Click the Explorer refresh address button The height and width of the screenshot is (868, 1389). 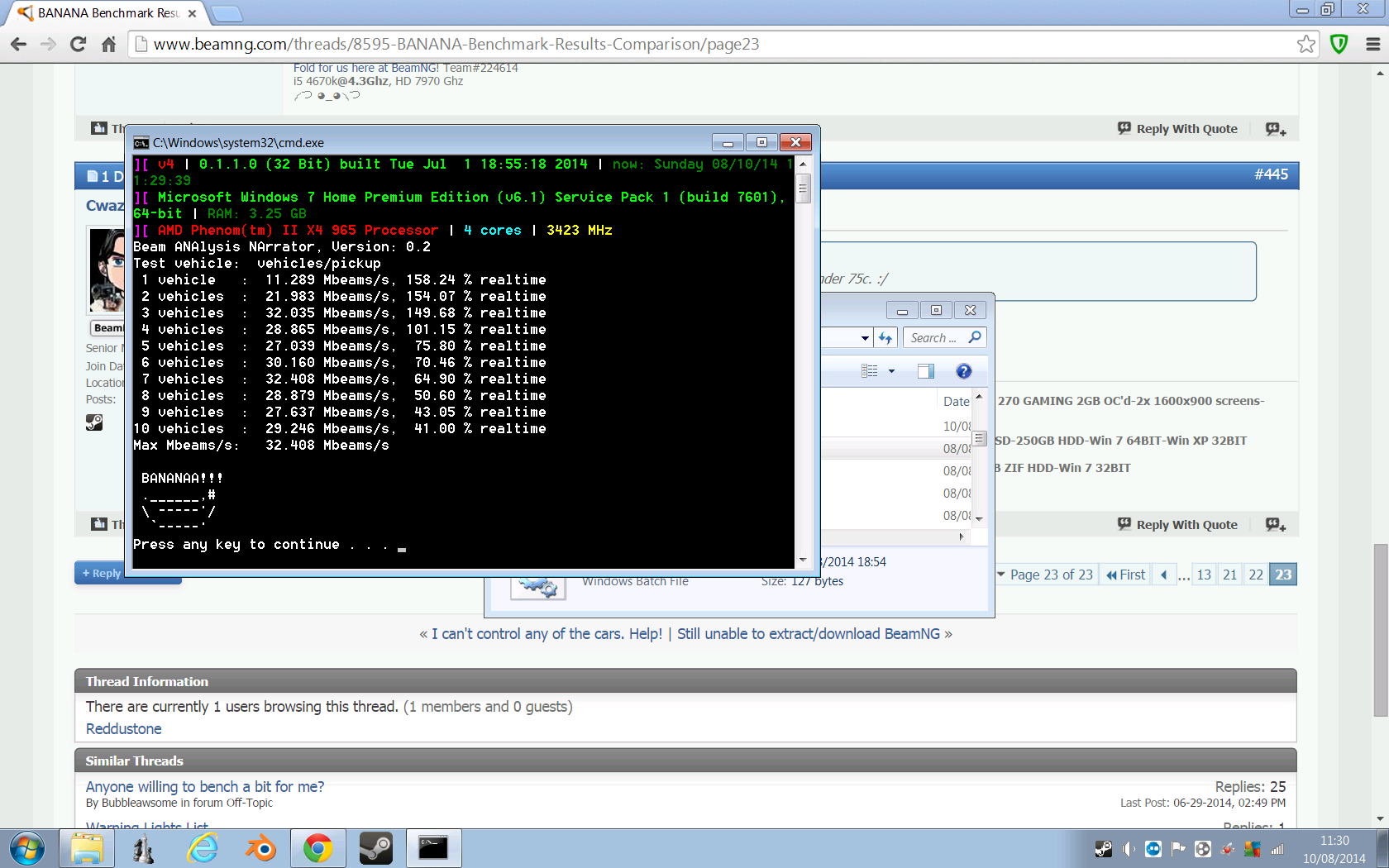click(885, 337)
